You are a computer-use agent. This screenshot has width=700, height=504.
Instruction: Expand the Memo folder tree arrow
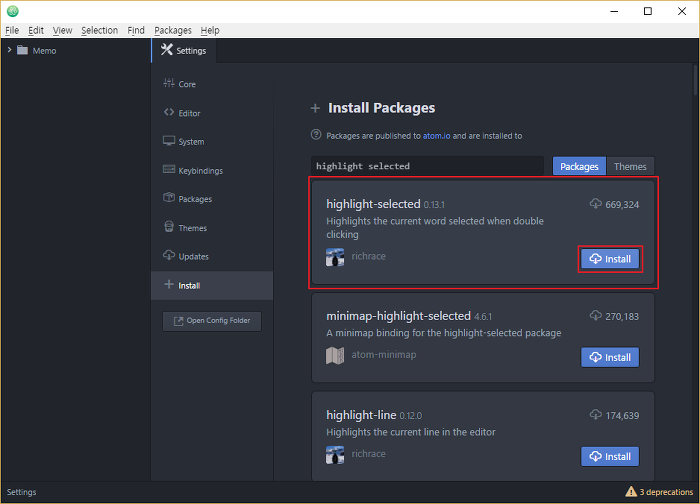coord(9,50)
